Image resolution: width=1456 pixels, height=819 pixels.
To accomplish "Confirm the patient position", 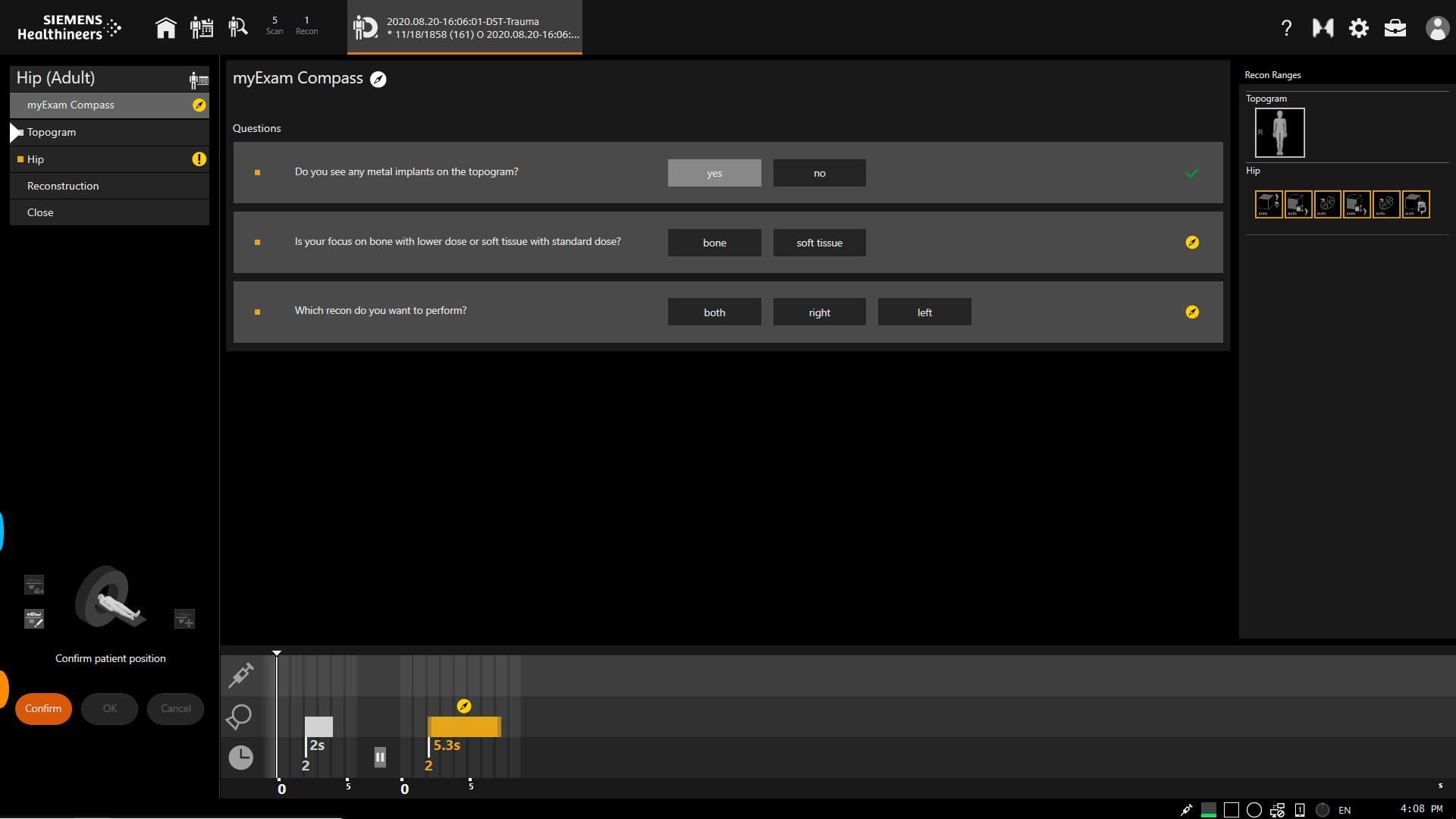I will click(x=43, y=708).
